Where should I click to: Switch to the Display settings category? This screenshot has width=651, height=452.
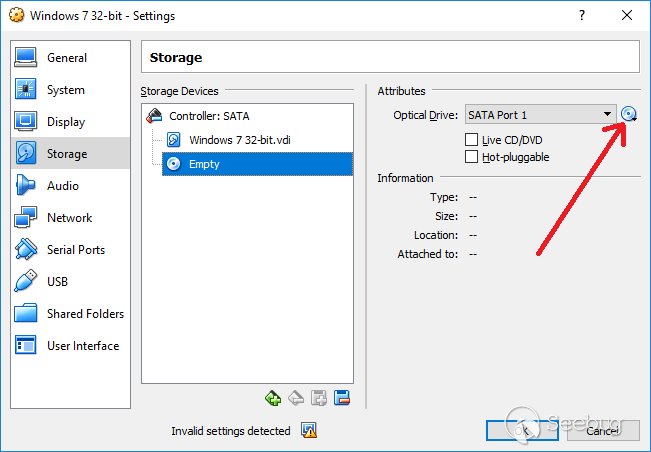[x=70, y=122]
